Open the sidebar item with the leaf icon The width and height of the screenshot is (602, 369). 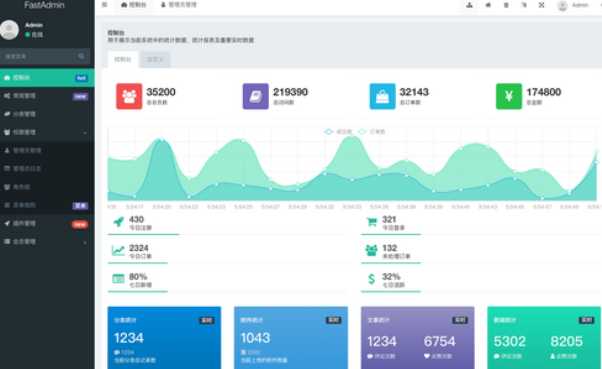[47, 114]
